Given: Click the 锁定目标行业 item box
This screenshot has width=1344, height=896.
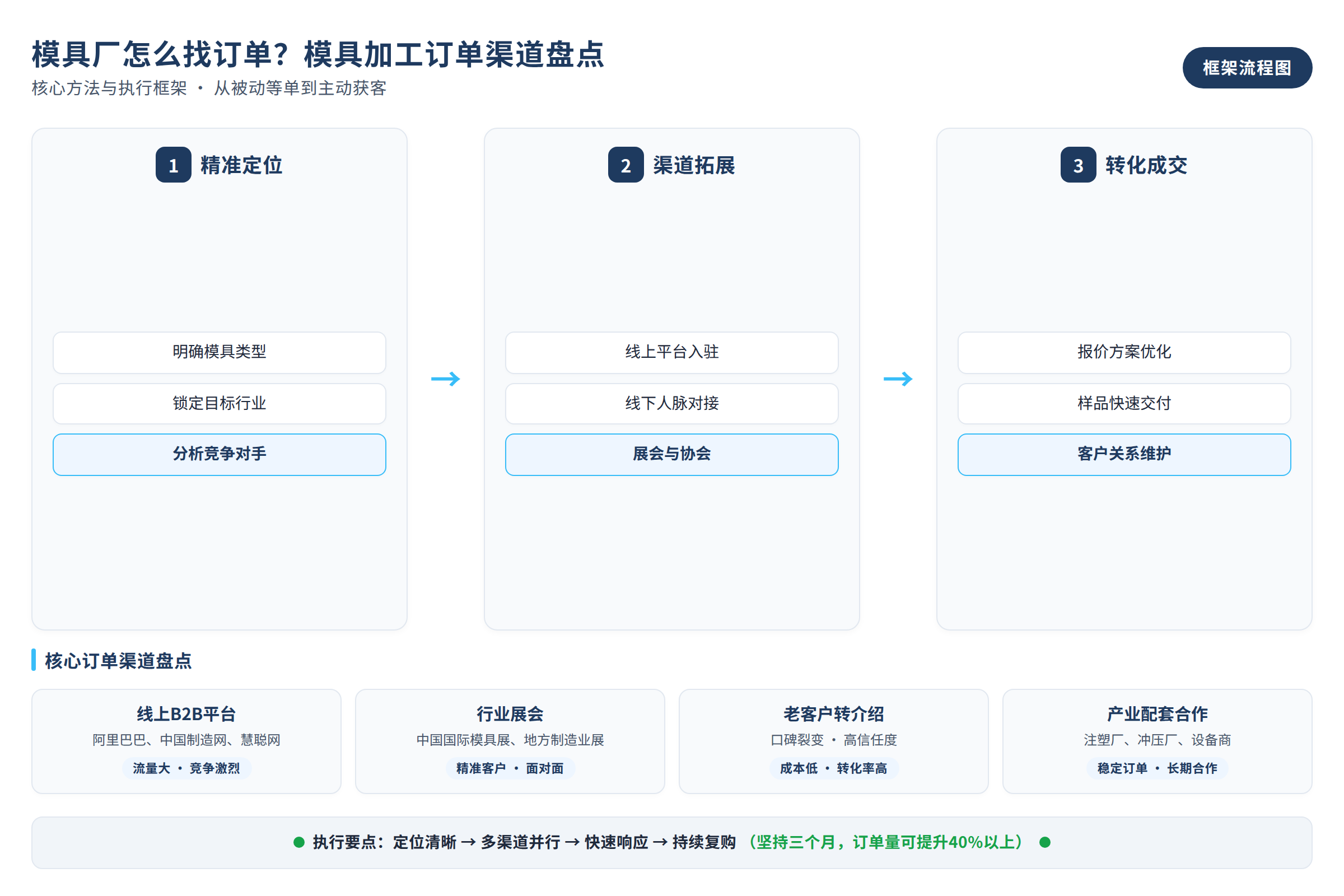Looking at the screenshot, I should [220, 403].
